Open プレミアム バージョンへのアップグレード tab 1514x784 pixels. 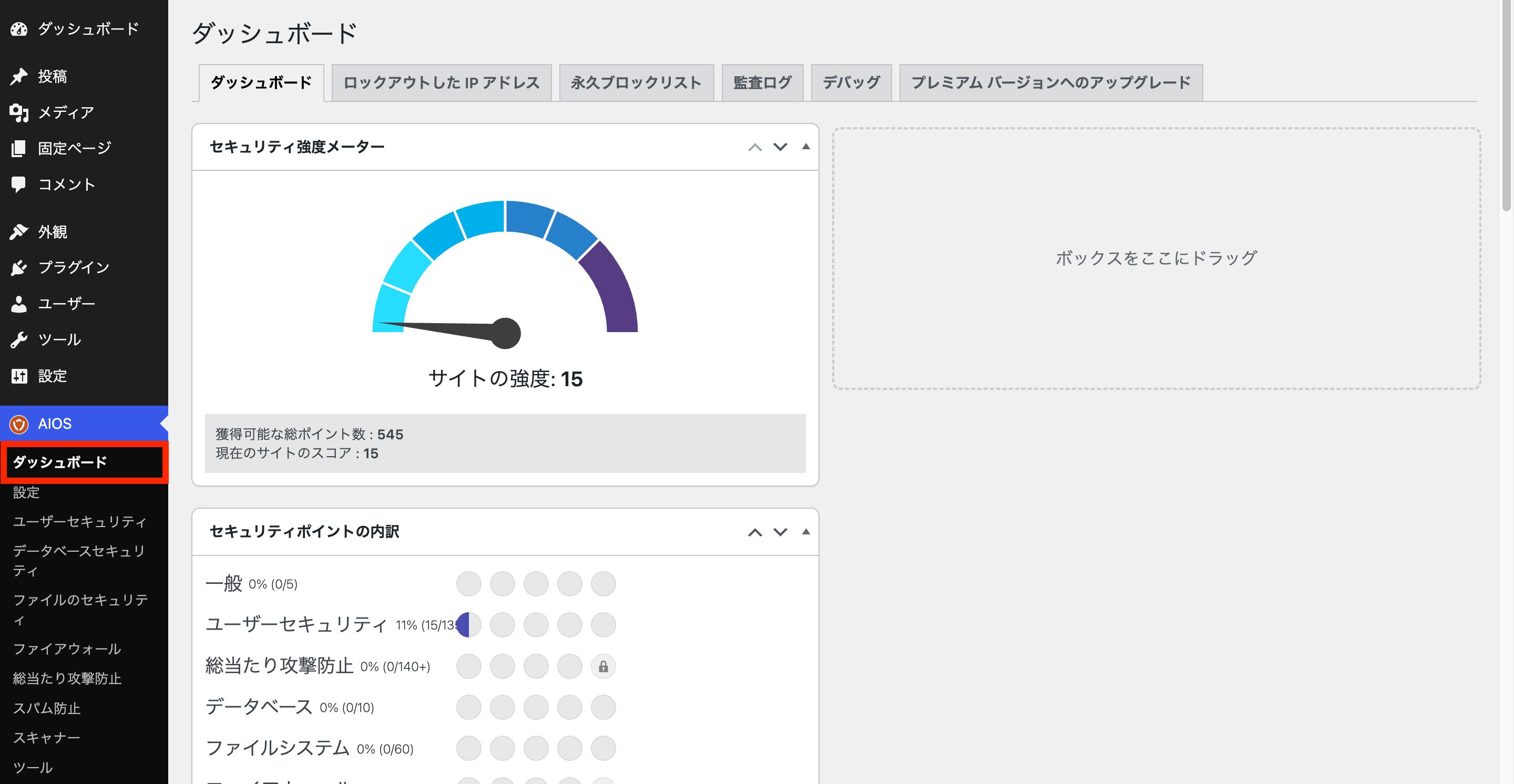click(x=1051, y=83)
